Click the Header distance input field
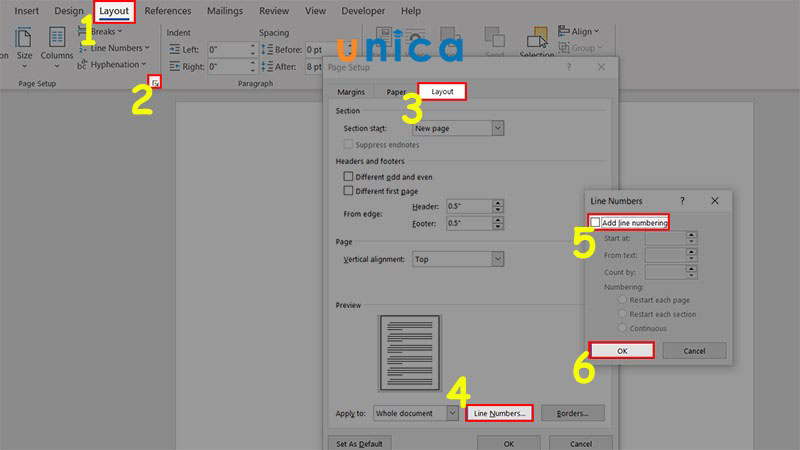 coord(469,206)
